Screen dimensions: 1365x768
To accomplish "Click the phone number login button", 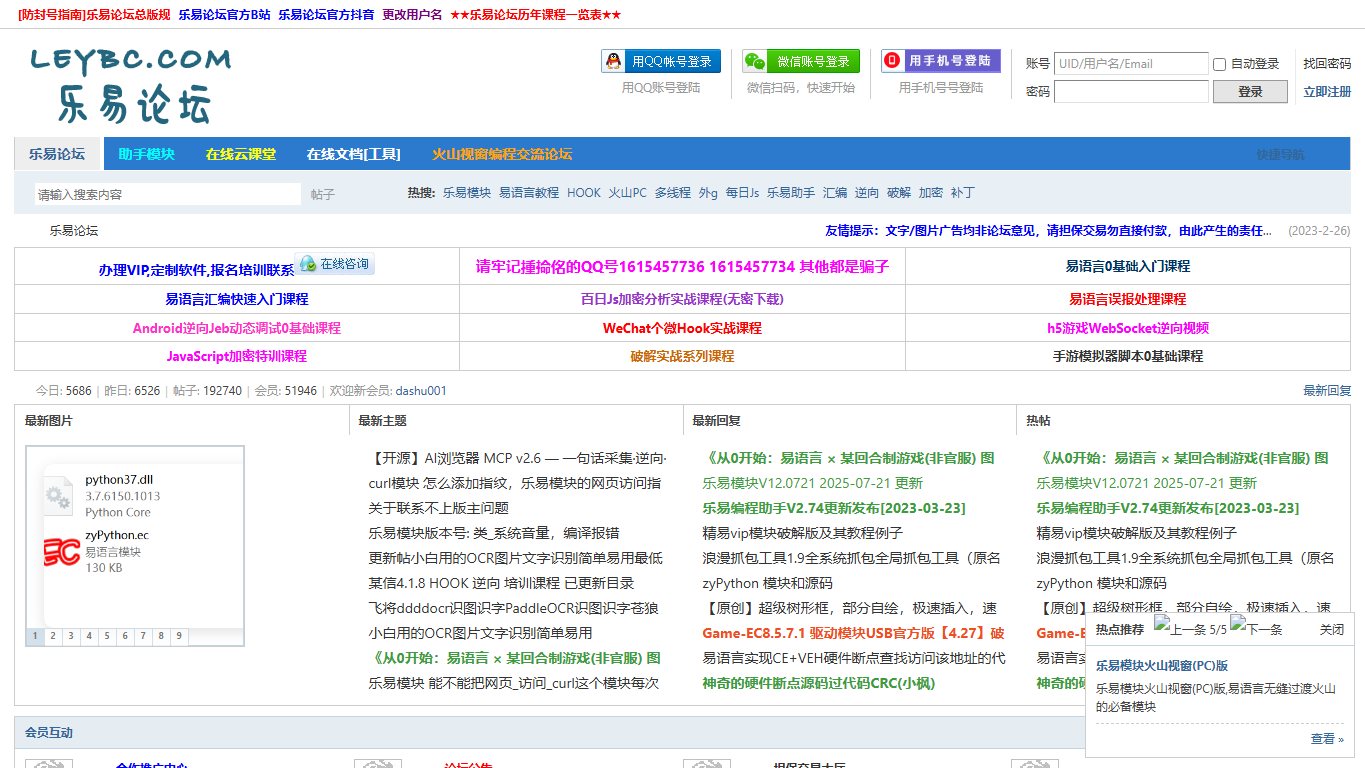I will tap(941, 61).
